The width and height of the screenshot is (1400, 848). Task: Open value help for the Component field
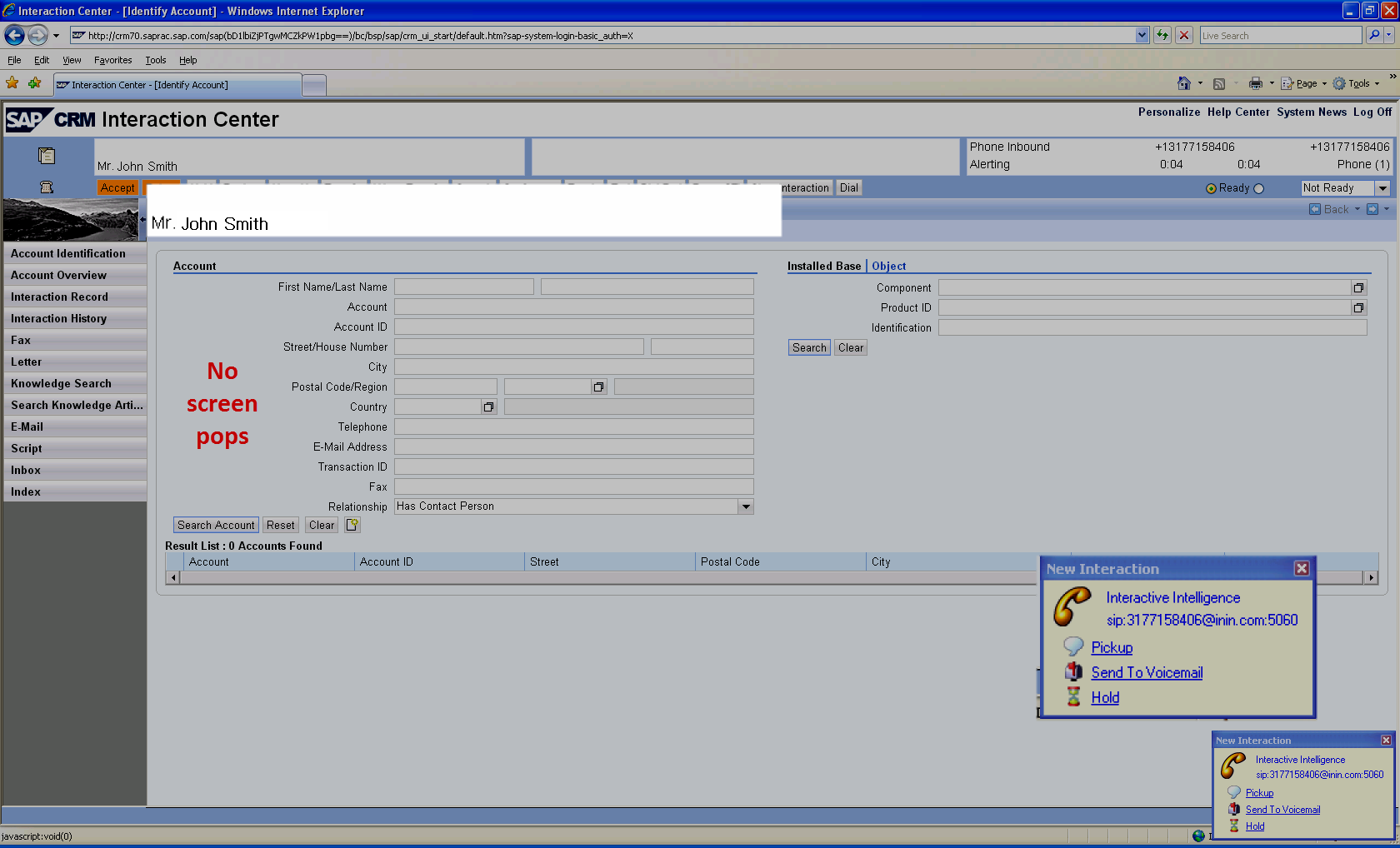pyautogui.click(x=1358, y=288)
